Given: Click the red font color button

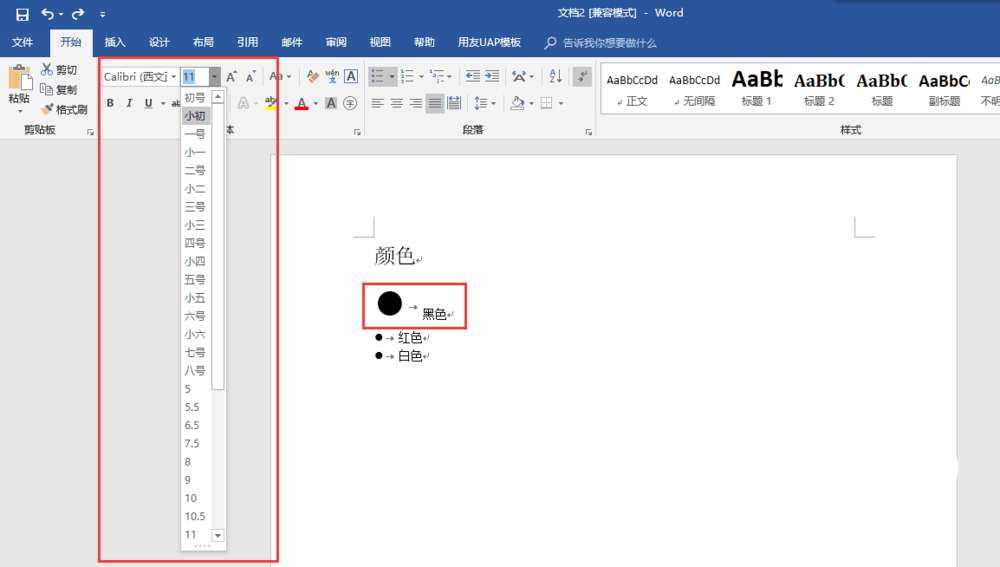Looking at the screenshot, I should (302, 103).
